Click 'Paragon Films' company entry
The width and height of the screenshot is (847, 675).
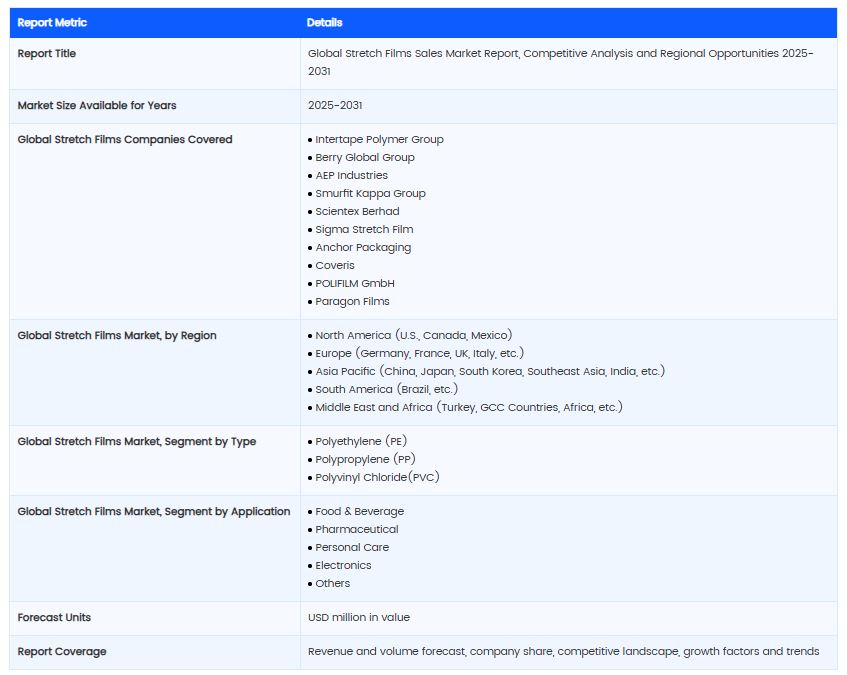352,301
